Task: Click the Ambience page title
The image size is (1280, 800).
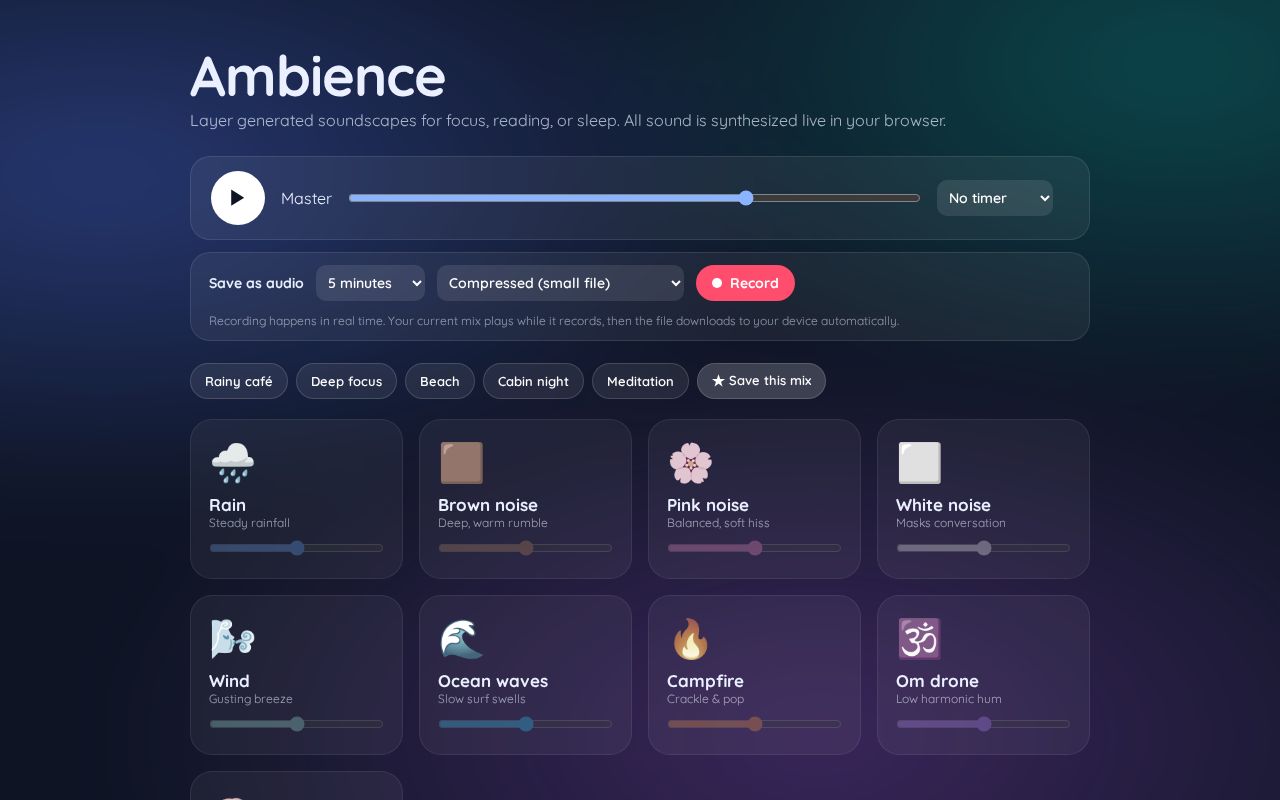Action: [318, 76]
